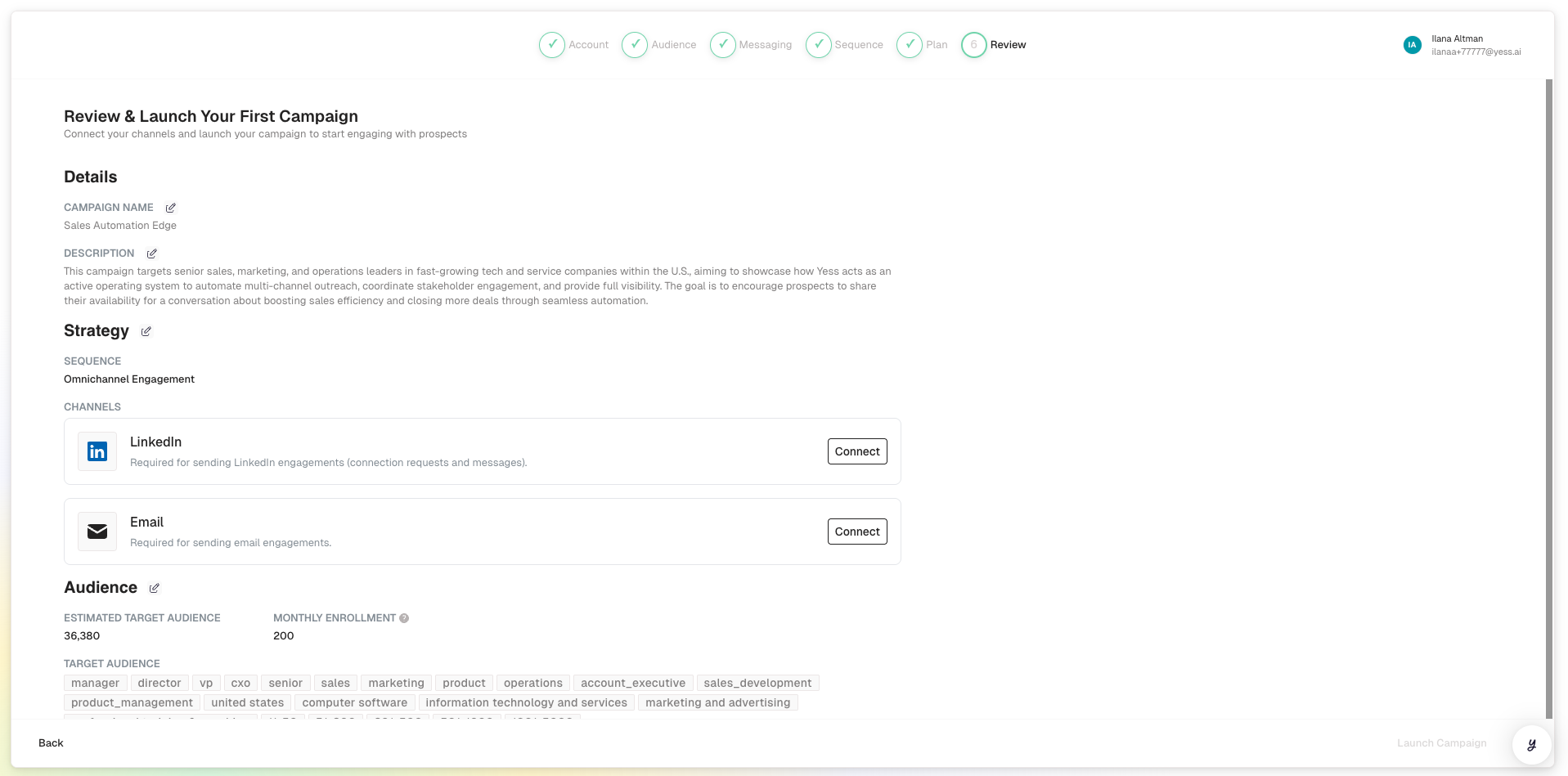Connect the Email channel

[856, 532]
